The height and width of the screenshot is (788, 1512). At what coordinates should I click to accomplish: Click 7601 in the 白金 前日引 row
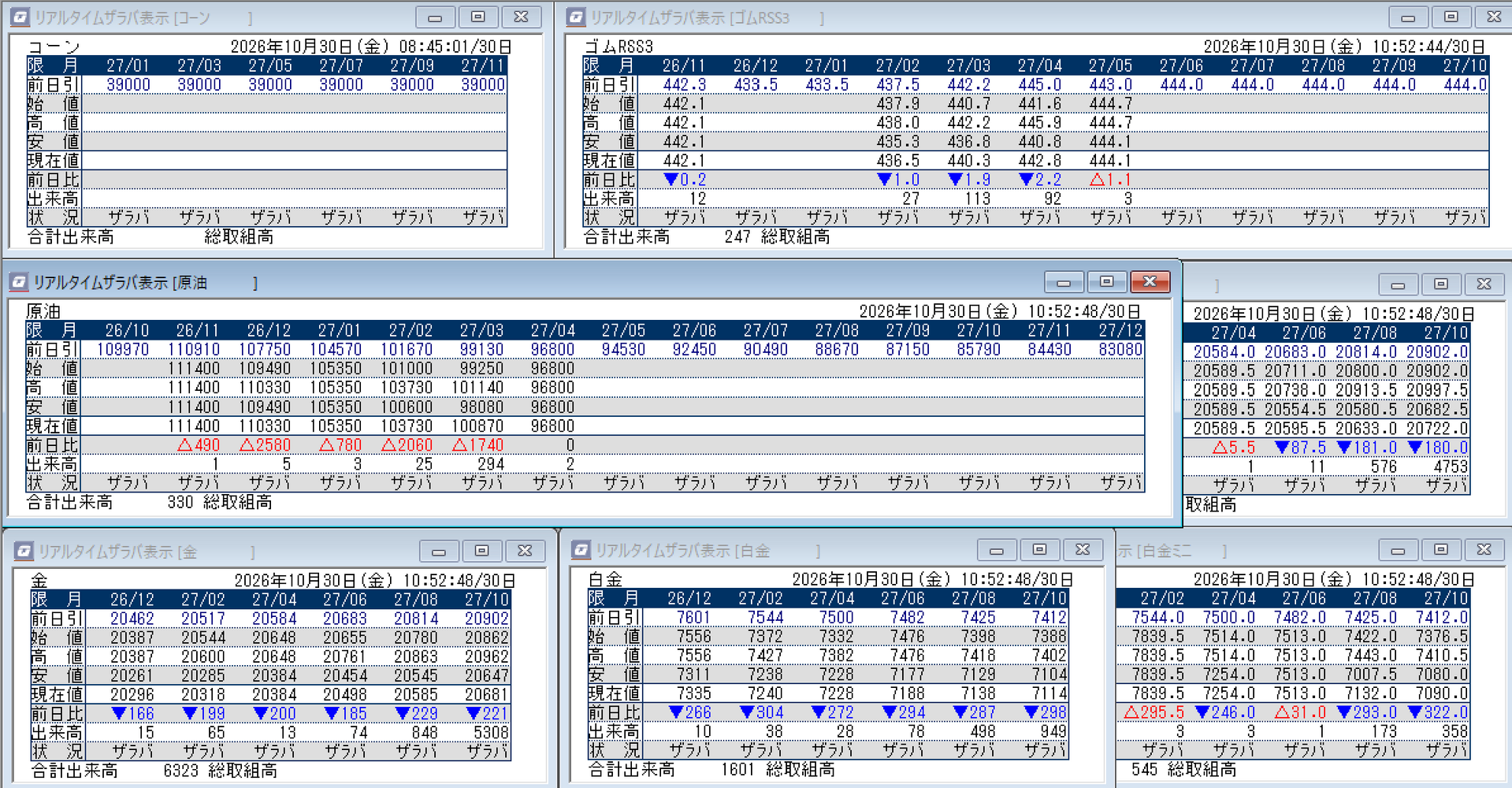[x=694, y=617]
